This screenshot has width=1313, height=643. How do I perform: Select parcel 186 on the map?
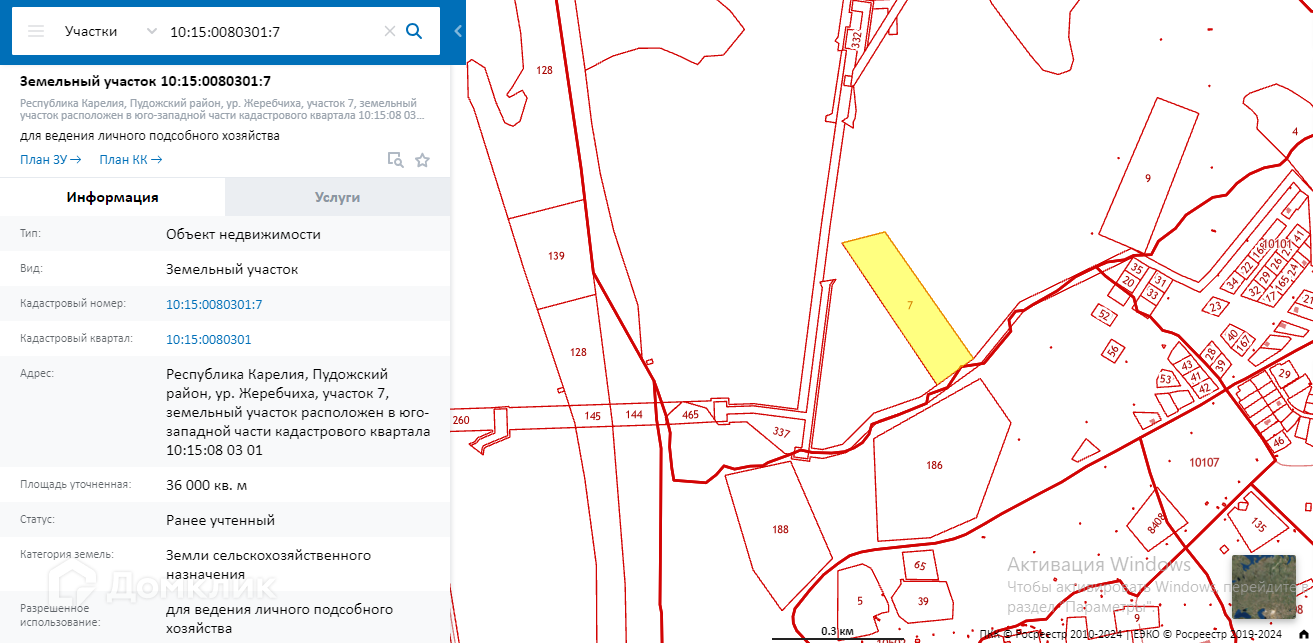point(935,465)
